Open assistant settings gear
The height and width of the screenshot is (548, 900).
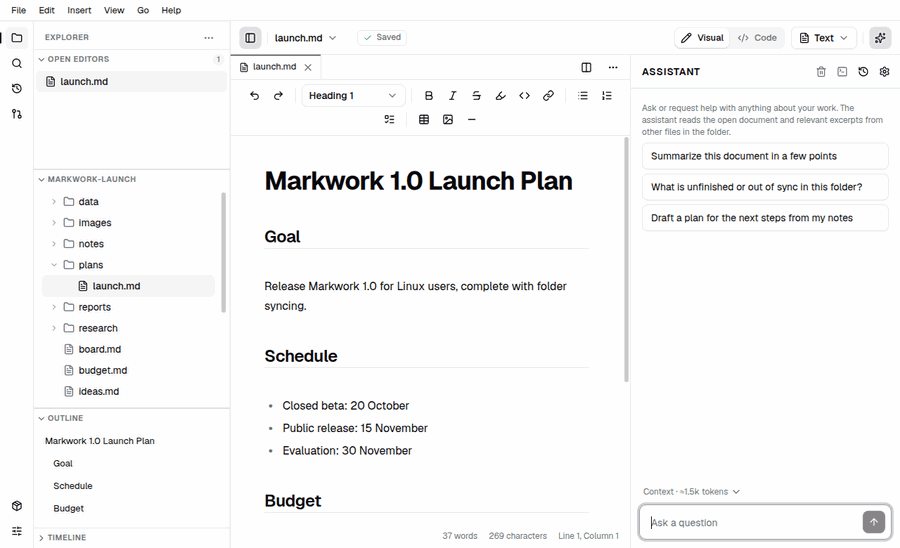[x=885, y=72]
